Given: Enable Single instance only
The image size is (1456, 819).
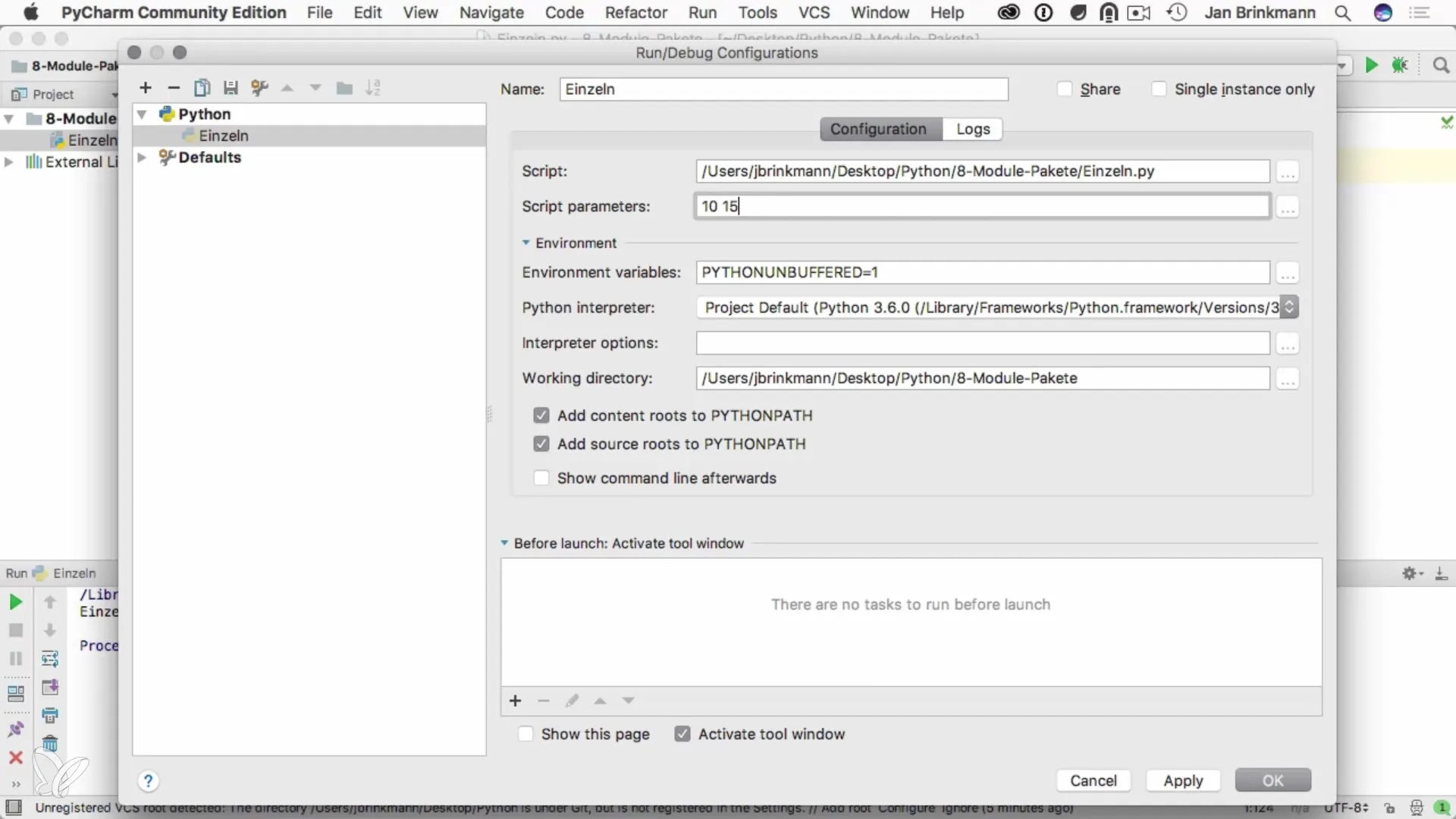Looking at the screenshot, I should [x=1159, y=89].
